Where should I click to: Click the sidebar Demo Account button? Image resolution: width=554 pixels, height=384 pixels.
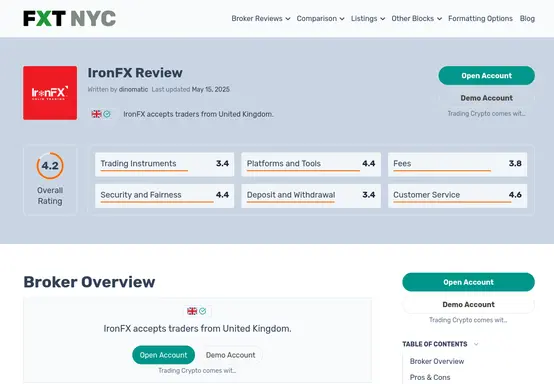coord(468,305)
